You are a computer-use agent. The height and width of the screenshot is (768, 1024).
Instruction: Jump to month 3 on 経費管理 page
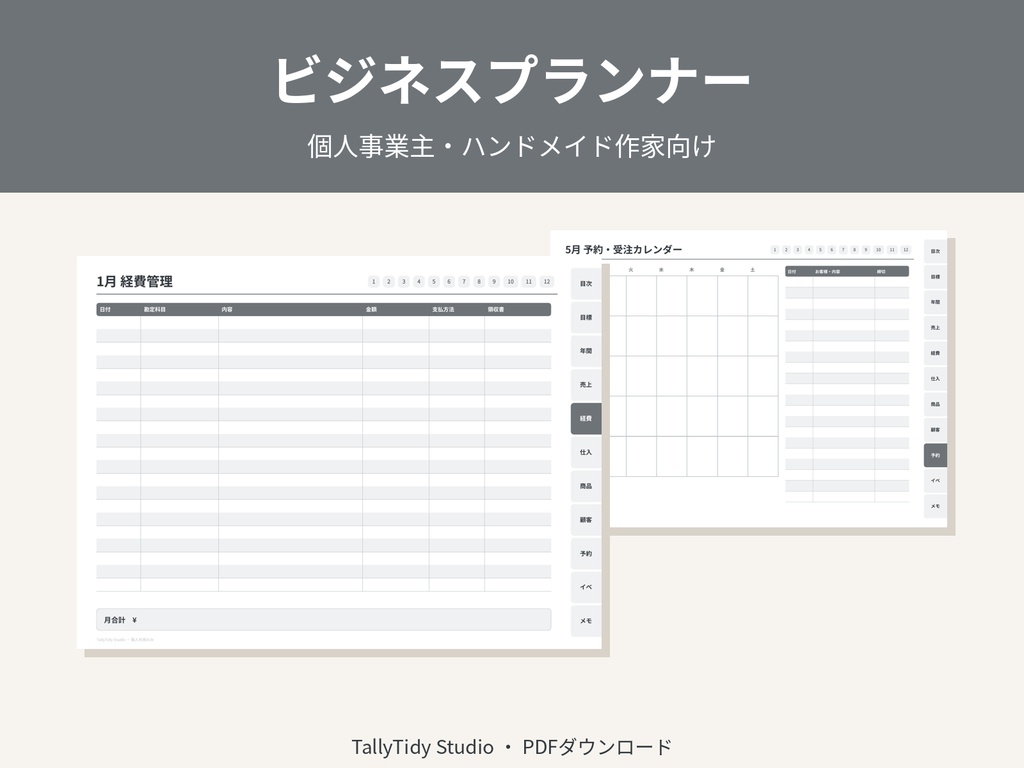[x=404, y=281]
